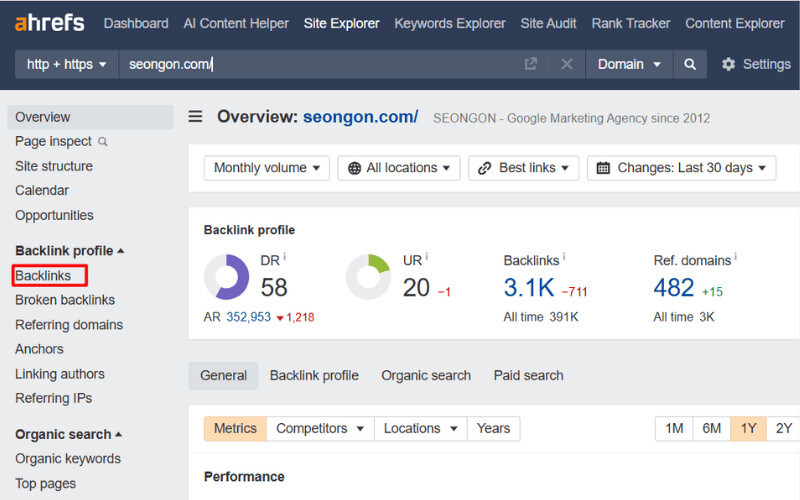The image size is (800, 500).
Task: Open Monthly volume dropdown
Action: click(266, 168)
